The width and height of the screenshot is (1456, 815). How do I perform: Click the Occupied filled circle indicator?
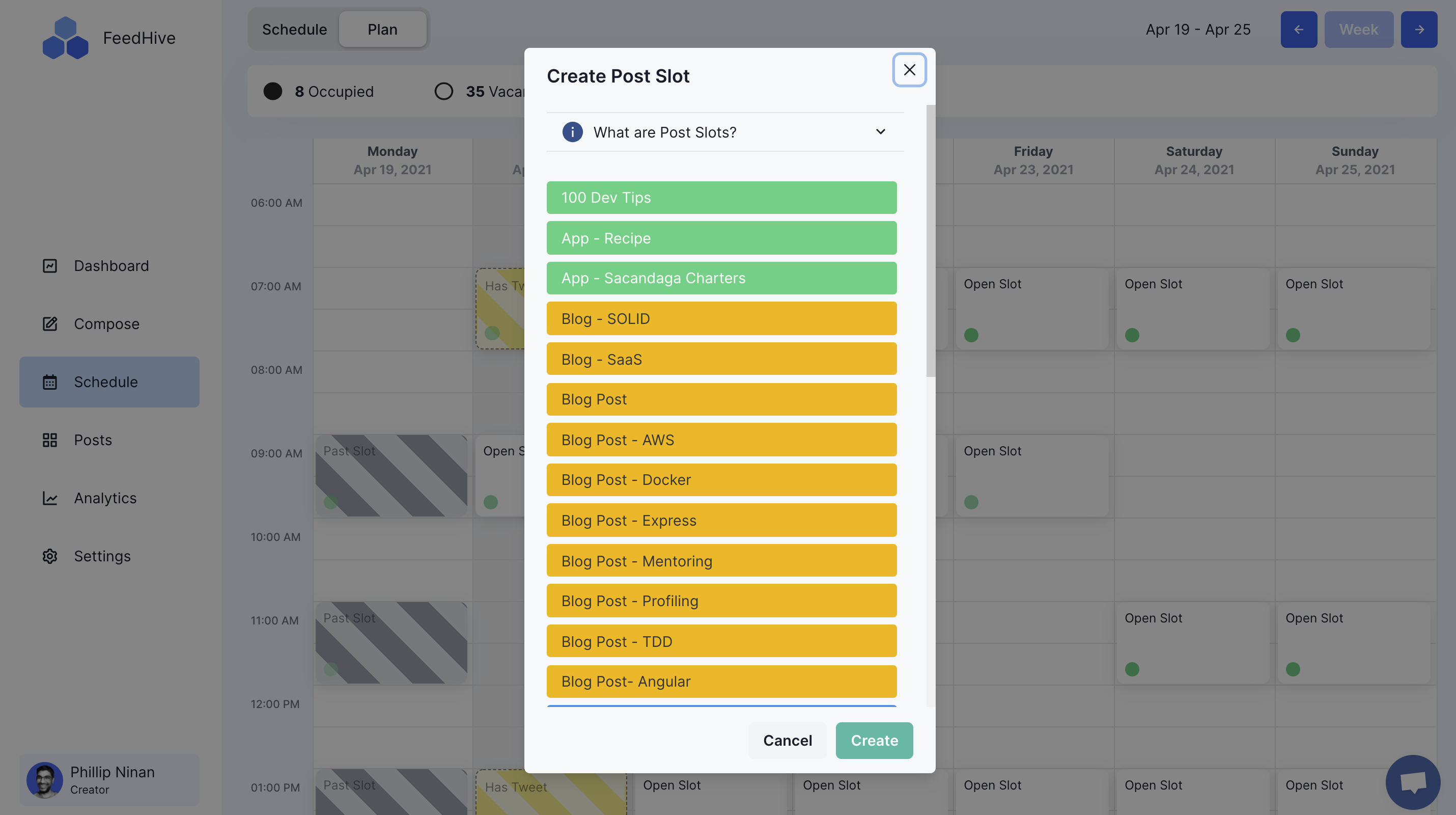[272, 91]
